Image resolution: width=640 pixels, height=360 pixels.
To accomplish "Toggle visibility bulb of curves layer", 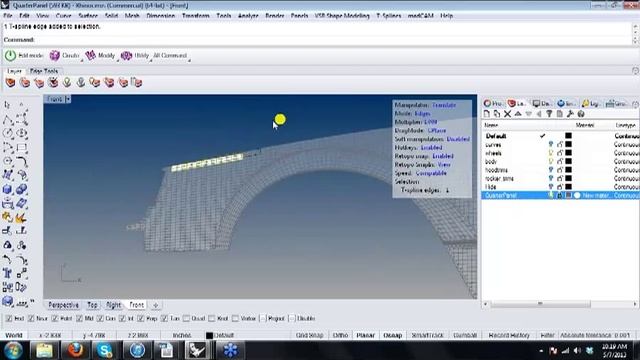I will pyautogui.click(x=551, y=144).
